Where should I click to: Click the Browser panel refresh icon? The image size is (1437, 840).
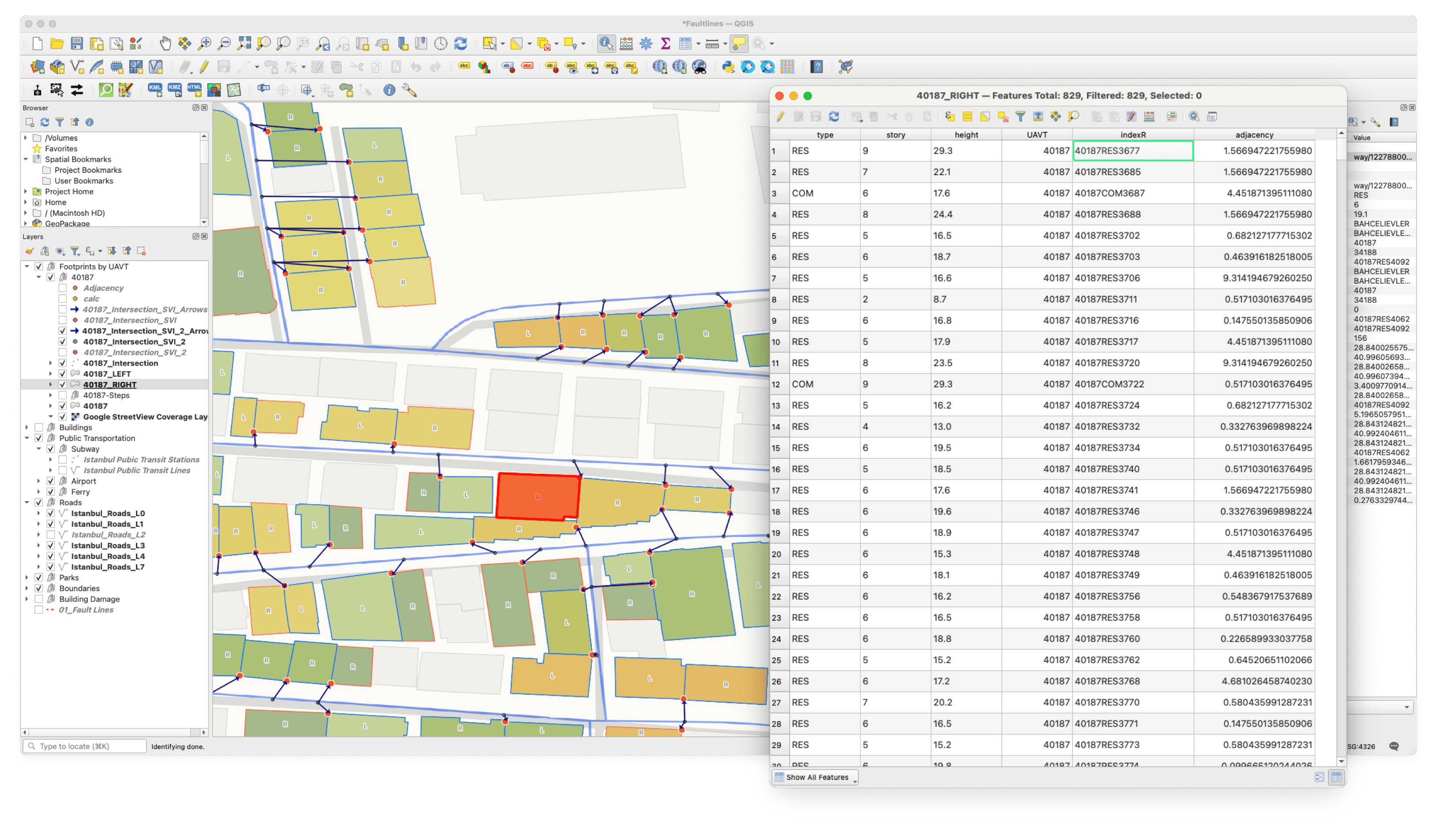coord(45,122)
